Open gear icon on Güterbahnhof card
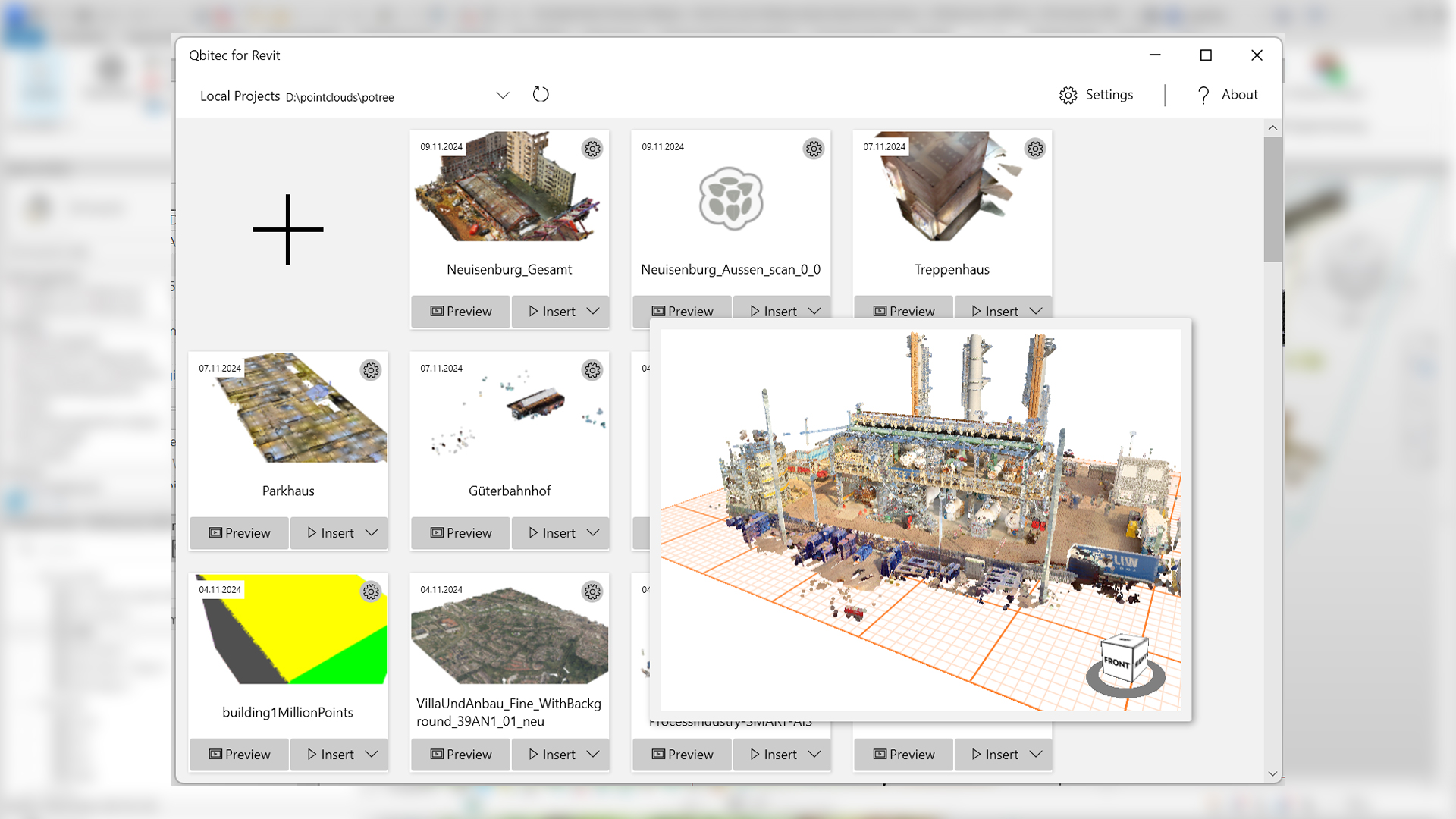 coord(592,370)
